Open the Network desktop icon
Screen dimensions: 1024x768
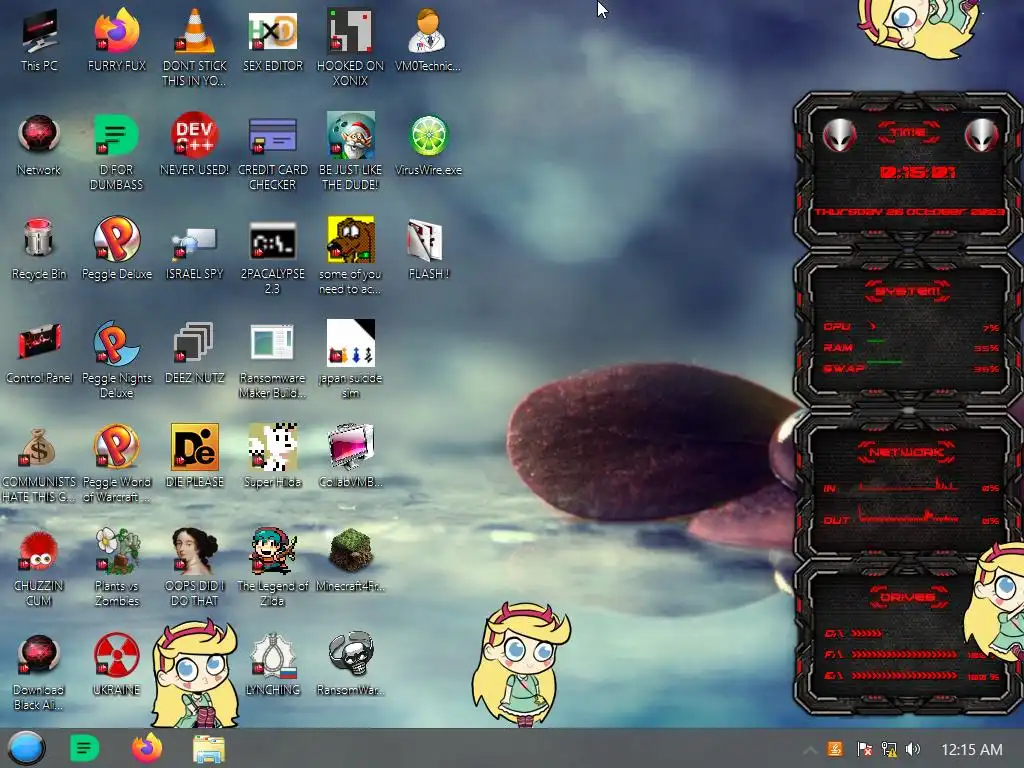[x=39, y=145]
